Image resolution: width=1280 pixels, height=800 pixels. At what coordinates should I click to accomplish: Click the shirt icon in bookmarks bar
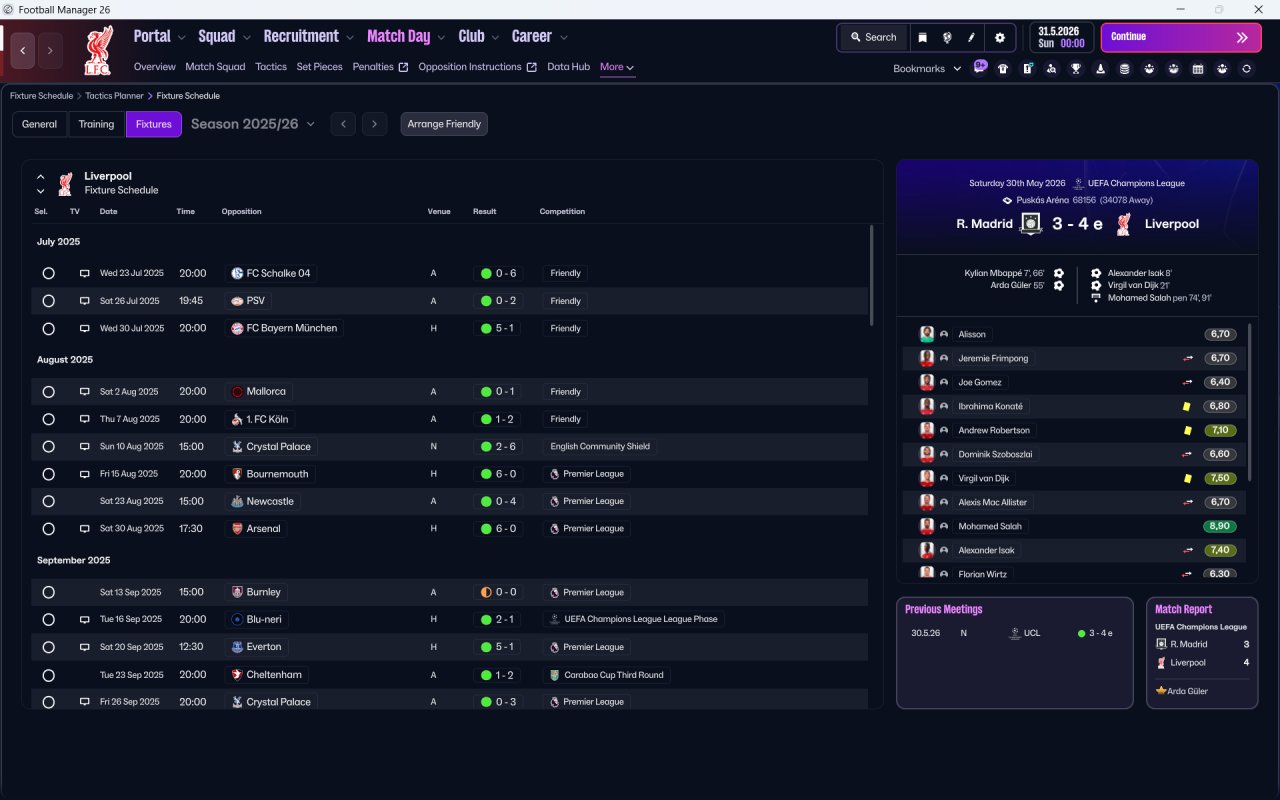[x=1003, y=69]
